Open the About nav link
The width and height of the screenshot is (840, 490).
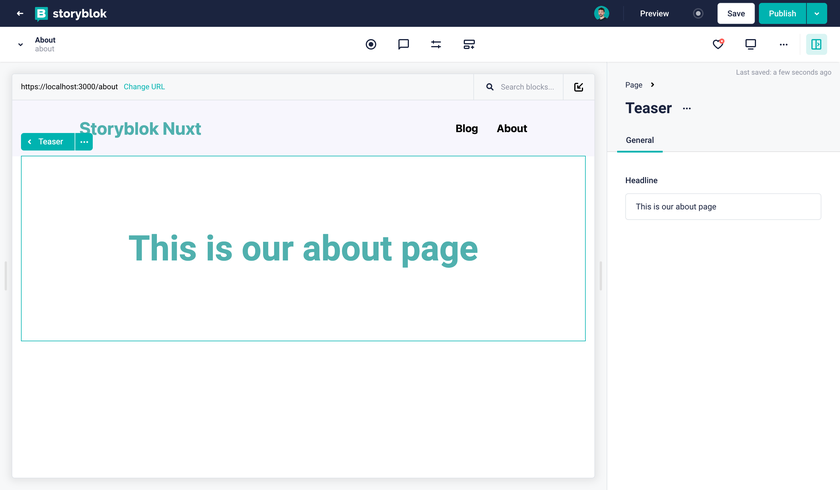(x=512, y=129)
